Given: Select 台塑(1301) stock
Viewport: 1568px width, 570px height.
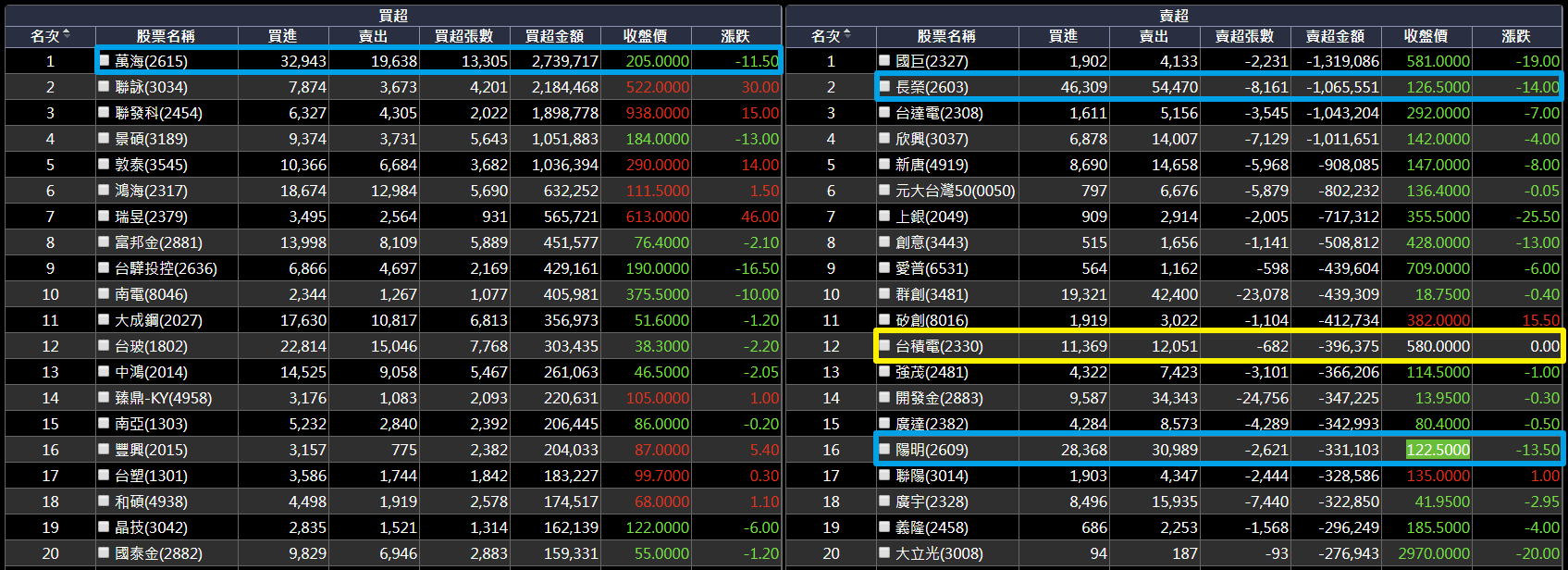Looking at the screenshot, I should point(151,476).
